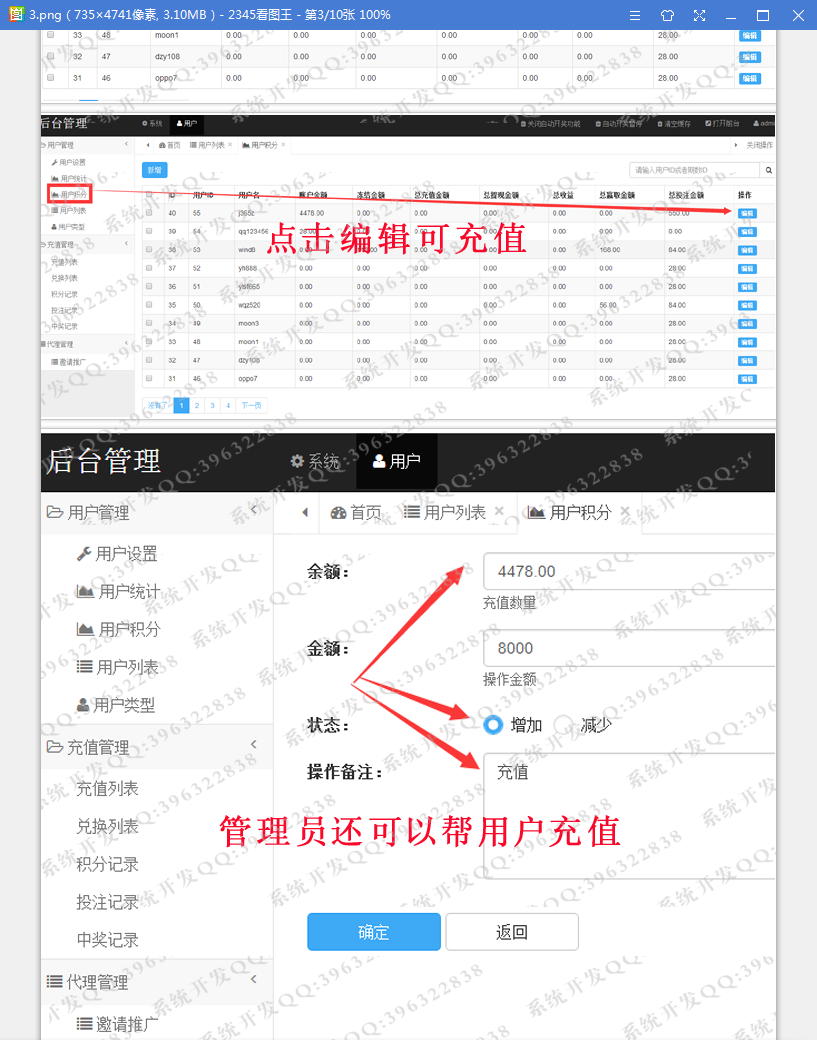This screenshot has height=1040, width=817.
Task: Tick select-all checkbox in small table header
Action: (149, 195)
